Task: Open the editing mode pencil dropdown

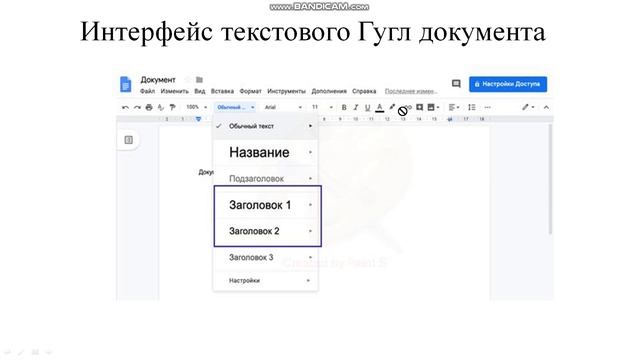Action: point(528,107)
